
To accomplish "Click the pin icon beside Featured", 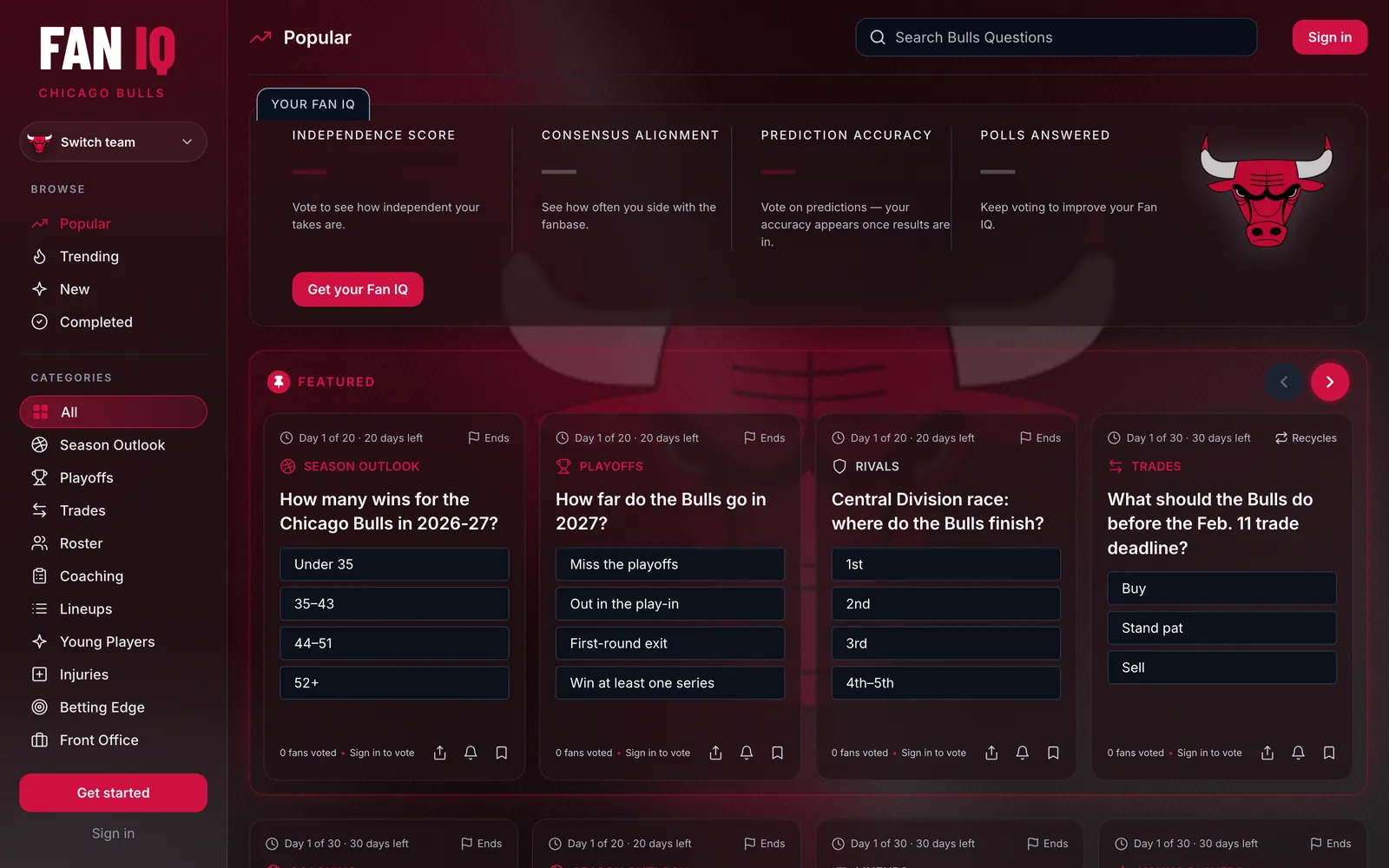I will coord(279,382).
